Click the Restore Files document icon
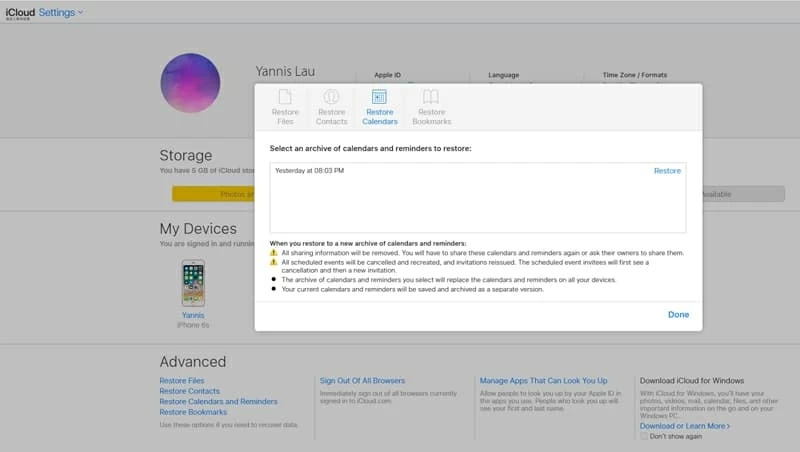Screen dimensions: 800x452 285,97
